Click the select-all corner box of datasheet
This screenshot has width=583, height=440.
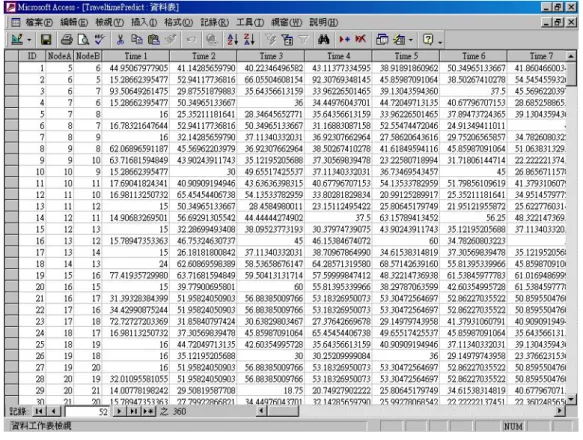[x=12, y=56]
